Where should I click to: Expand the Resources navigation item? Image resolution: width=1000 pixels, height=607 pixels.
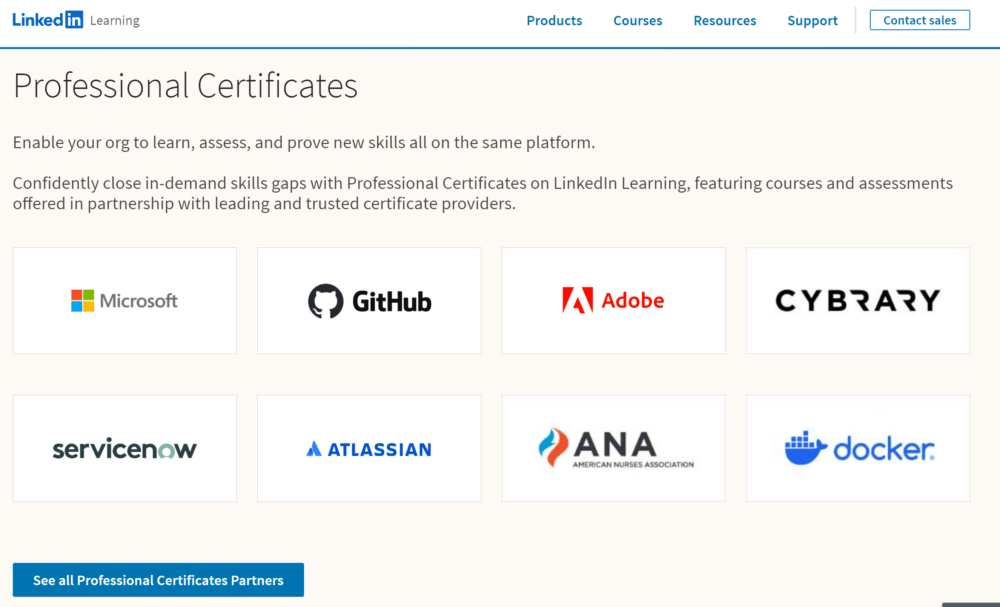pyautogui.click(x=724, y=21)
